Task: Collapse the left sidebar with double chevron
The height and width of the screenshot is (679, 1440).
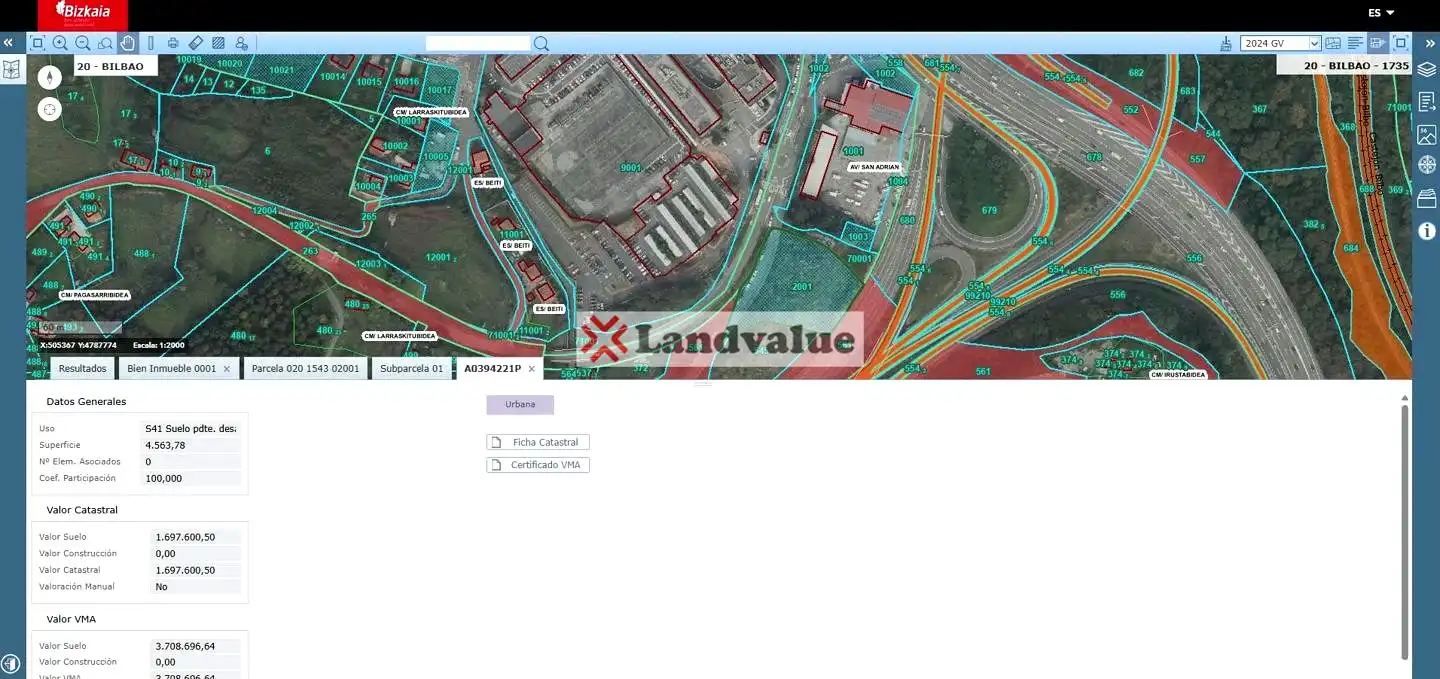Action: 8,43
